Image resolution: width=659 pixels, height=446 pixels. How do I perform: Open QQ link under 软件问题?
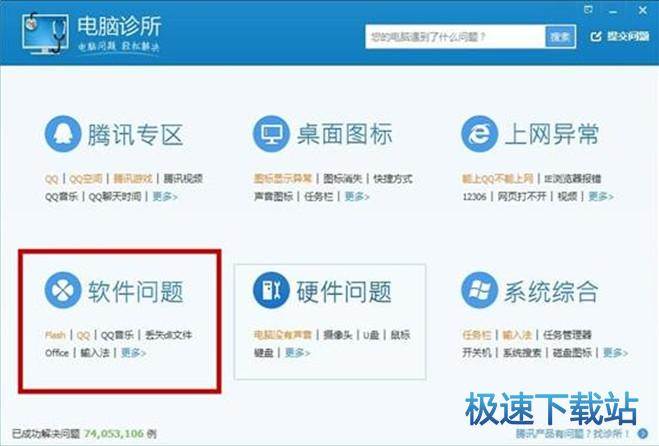click(83, 335)
